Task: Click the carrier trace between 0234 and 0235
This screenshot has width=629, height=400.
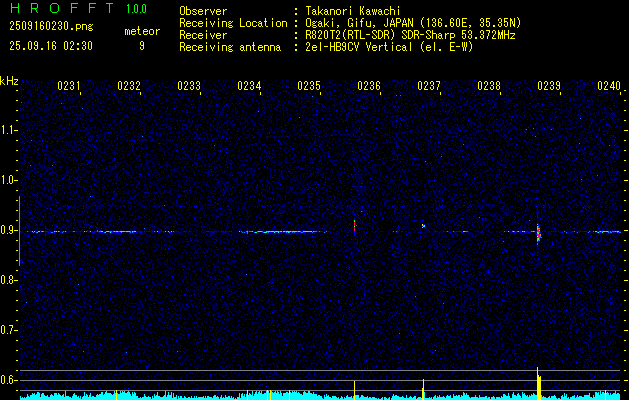Action: (x=284, y=231)
